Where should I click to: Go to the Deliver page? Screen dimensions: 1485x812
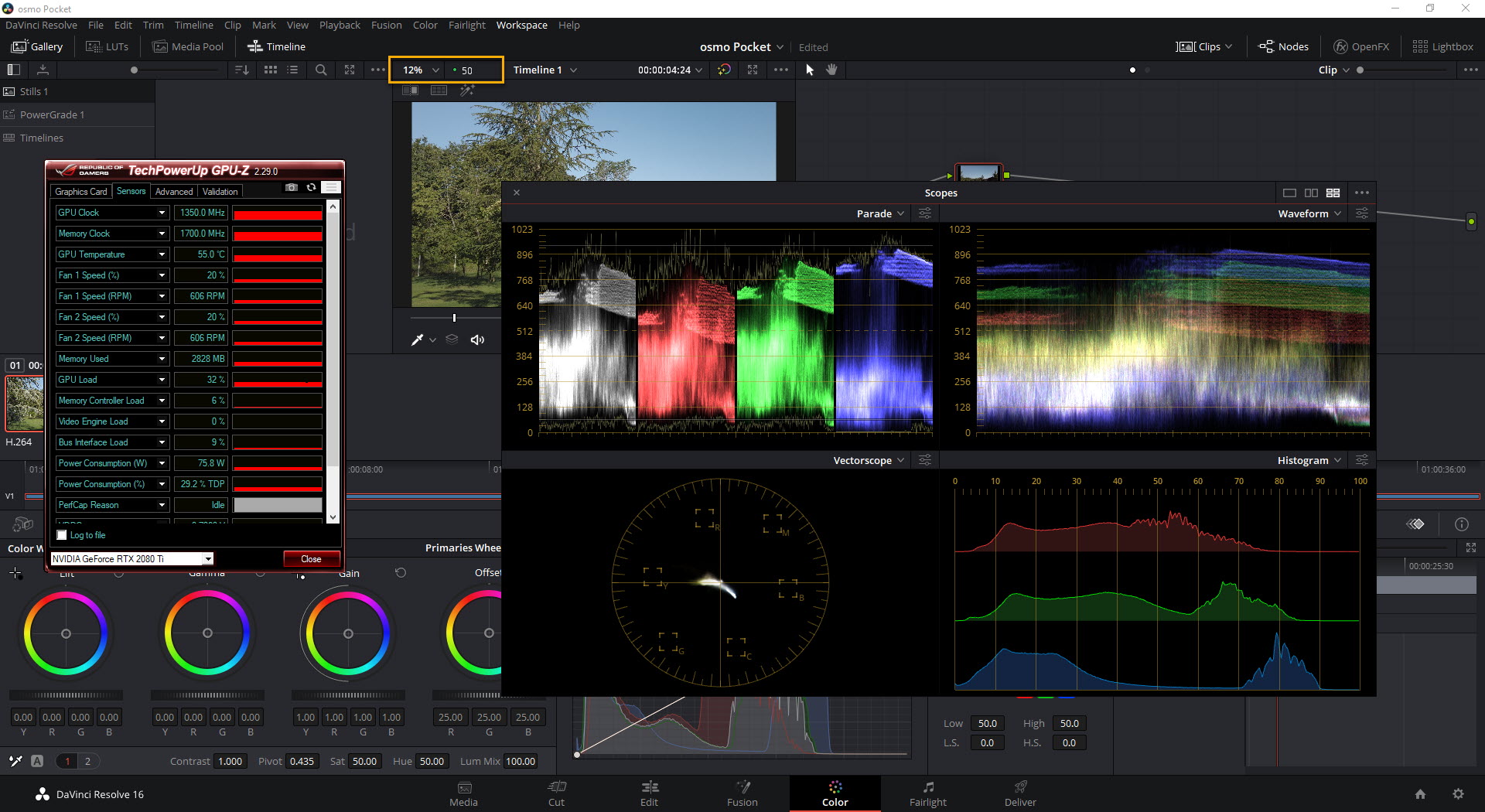pyautogui.click(x=1020, y=794)
